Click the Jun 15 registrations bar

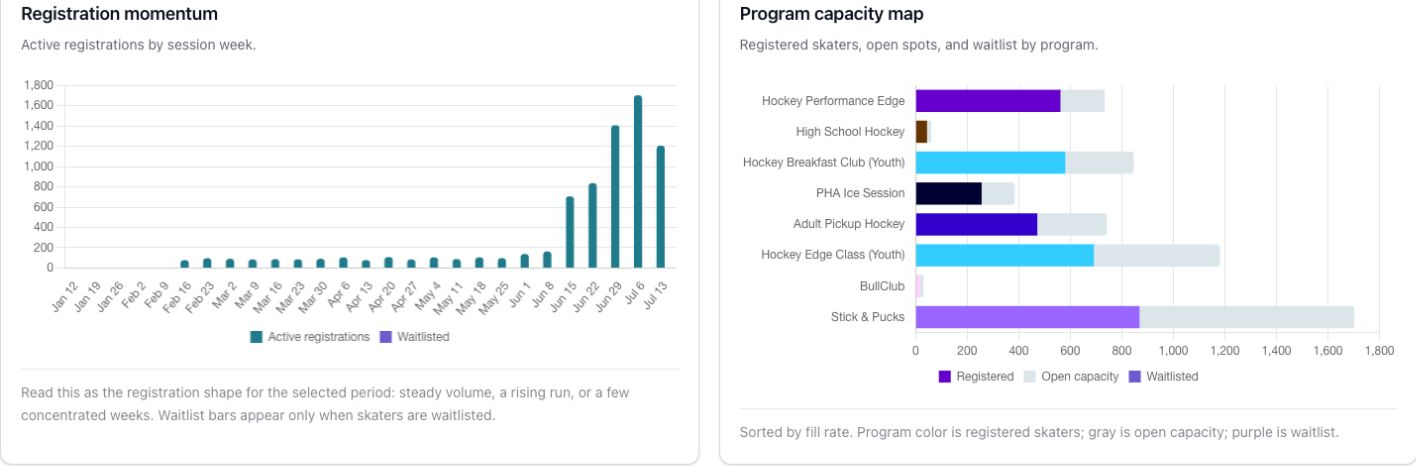570,232
